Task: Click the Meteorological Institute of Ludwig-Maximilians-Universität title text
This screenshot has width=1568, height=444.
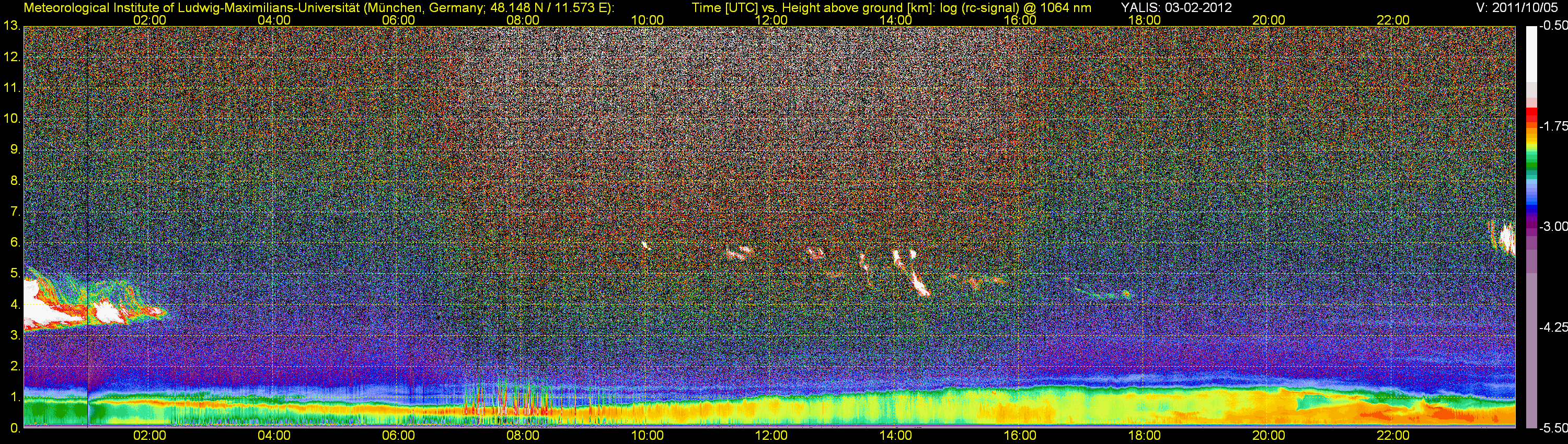Action: point(318,8)
